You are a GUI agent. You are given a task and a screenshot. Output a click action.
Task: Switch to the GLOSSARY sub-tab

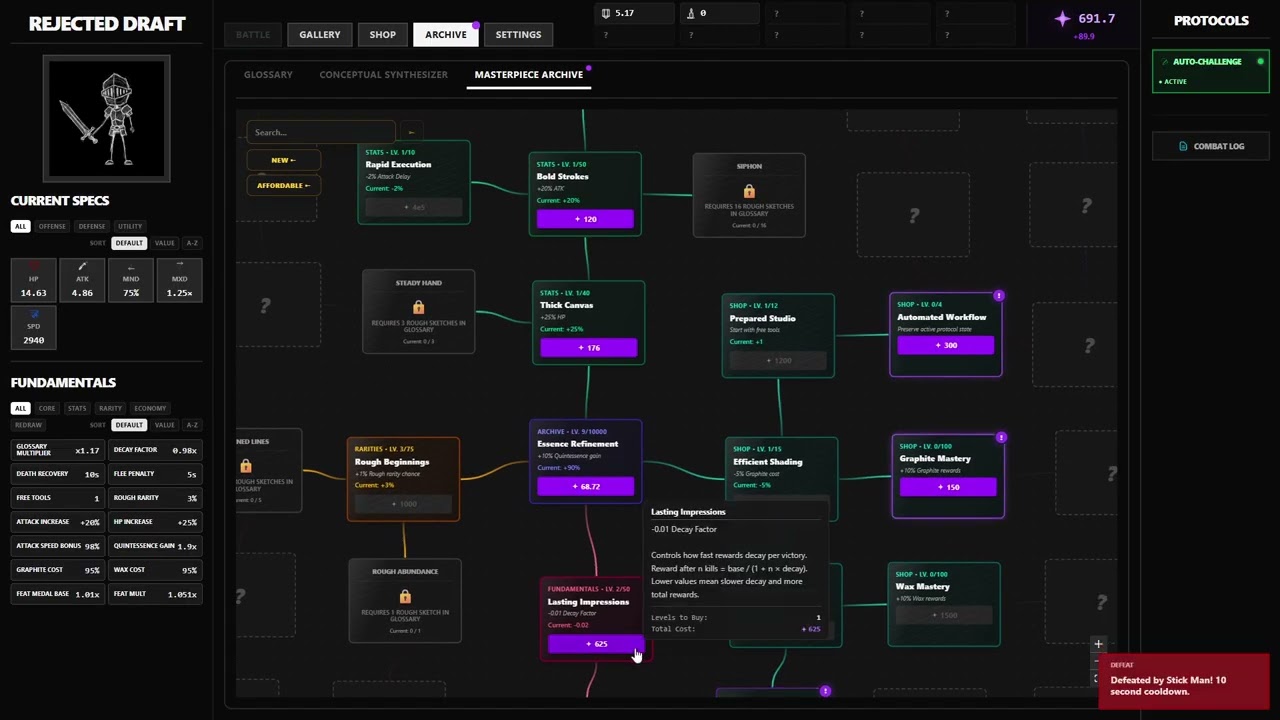point(268,75)
